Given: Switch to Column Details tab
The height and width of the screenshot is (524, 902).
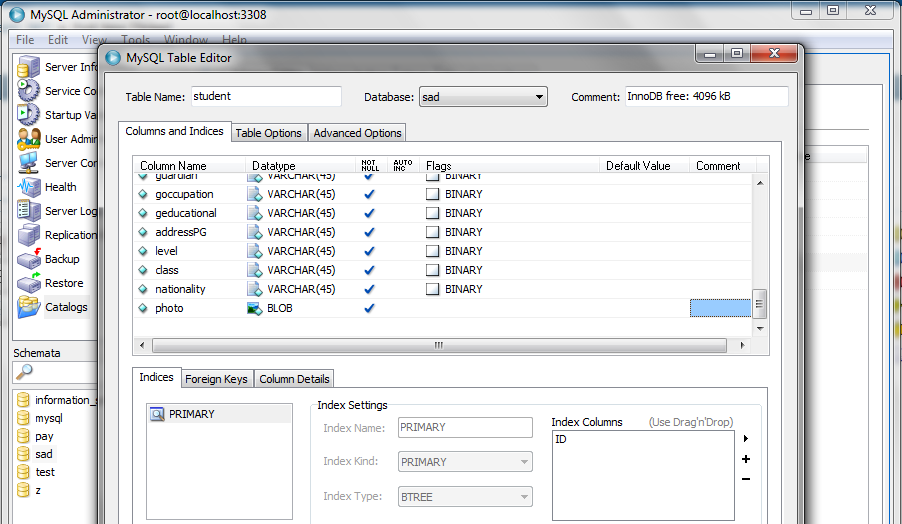Looking at the screenshot, I should [294, 379].
